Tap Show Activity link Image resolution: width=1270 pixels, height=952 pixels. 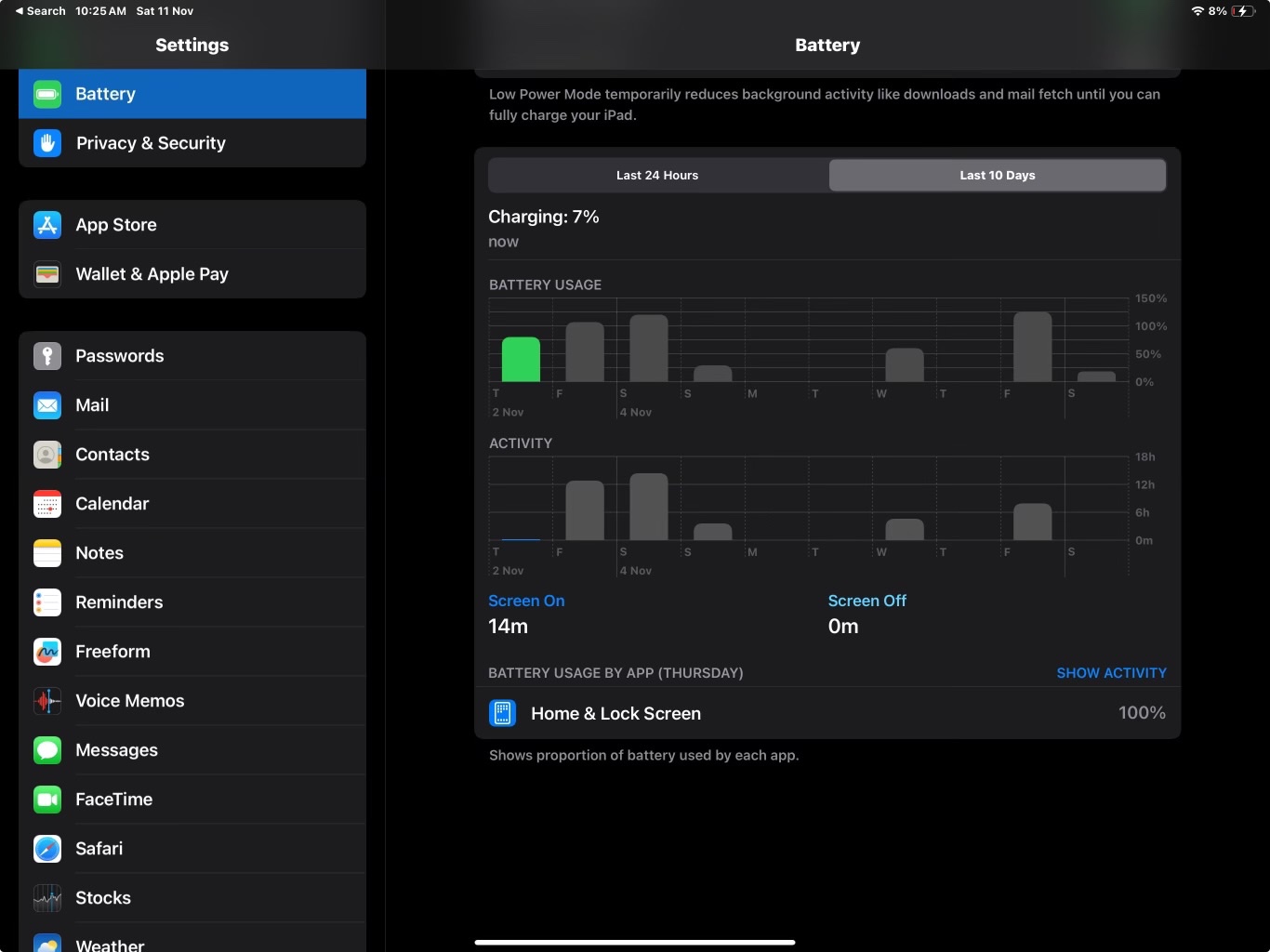[1111, 673]
